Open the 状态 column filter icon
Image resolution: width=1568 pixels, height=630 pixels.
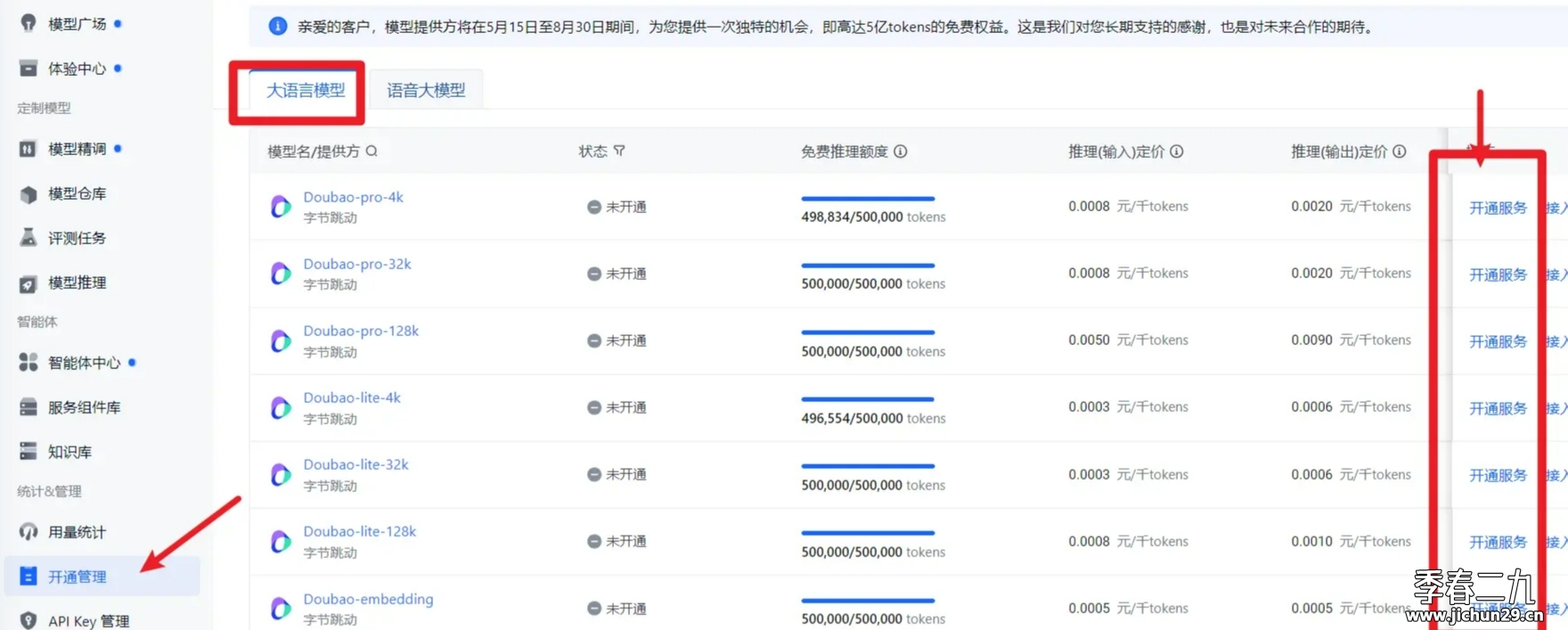619,151
